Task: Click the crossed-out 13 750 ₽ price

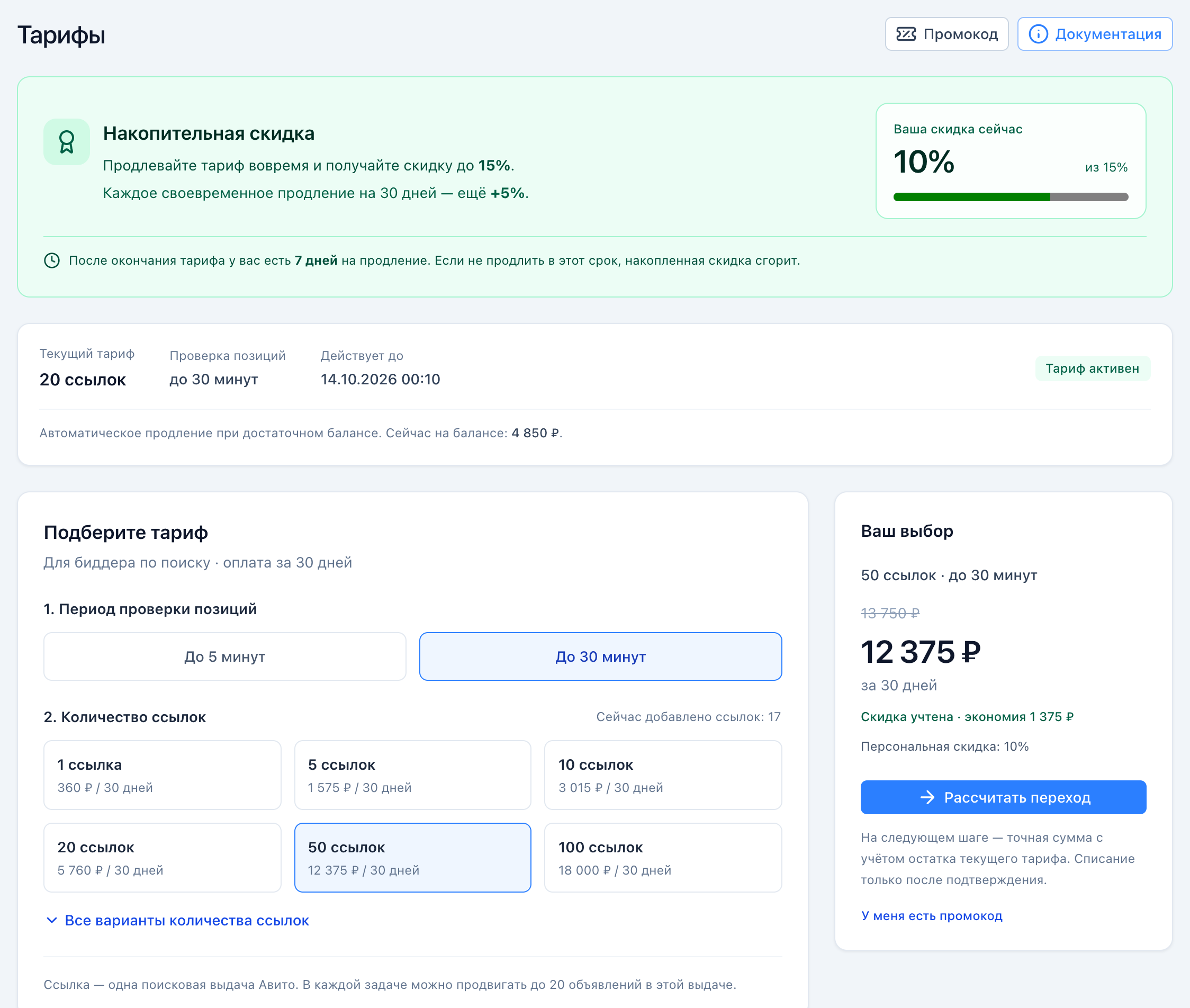Action: coord(890,613)
